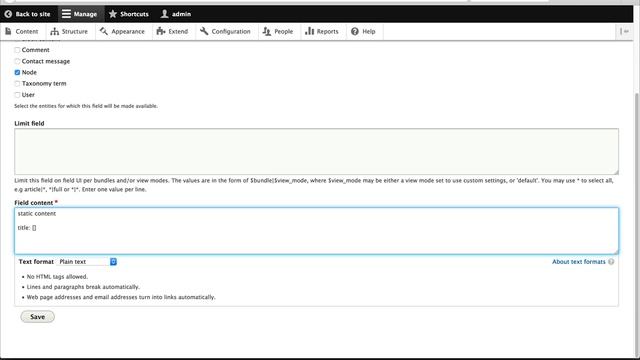Open the Help question mark icon
This screenshot has height=360, width=640.
point(355,31)
